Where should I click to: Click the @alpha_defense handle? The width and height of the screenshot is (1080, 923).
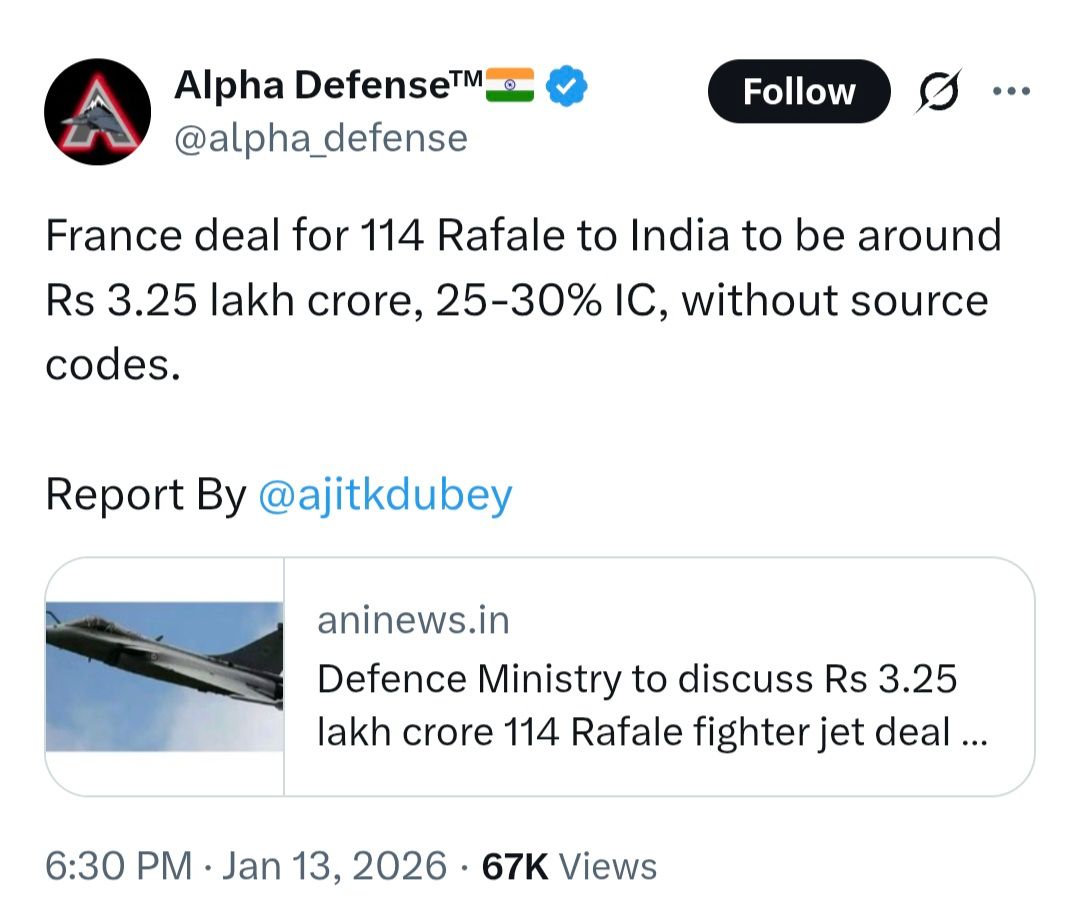tap(321, 138)
